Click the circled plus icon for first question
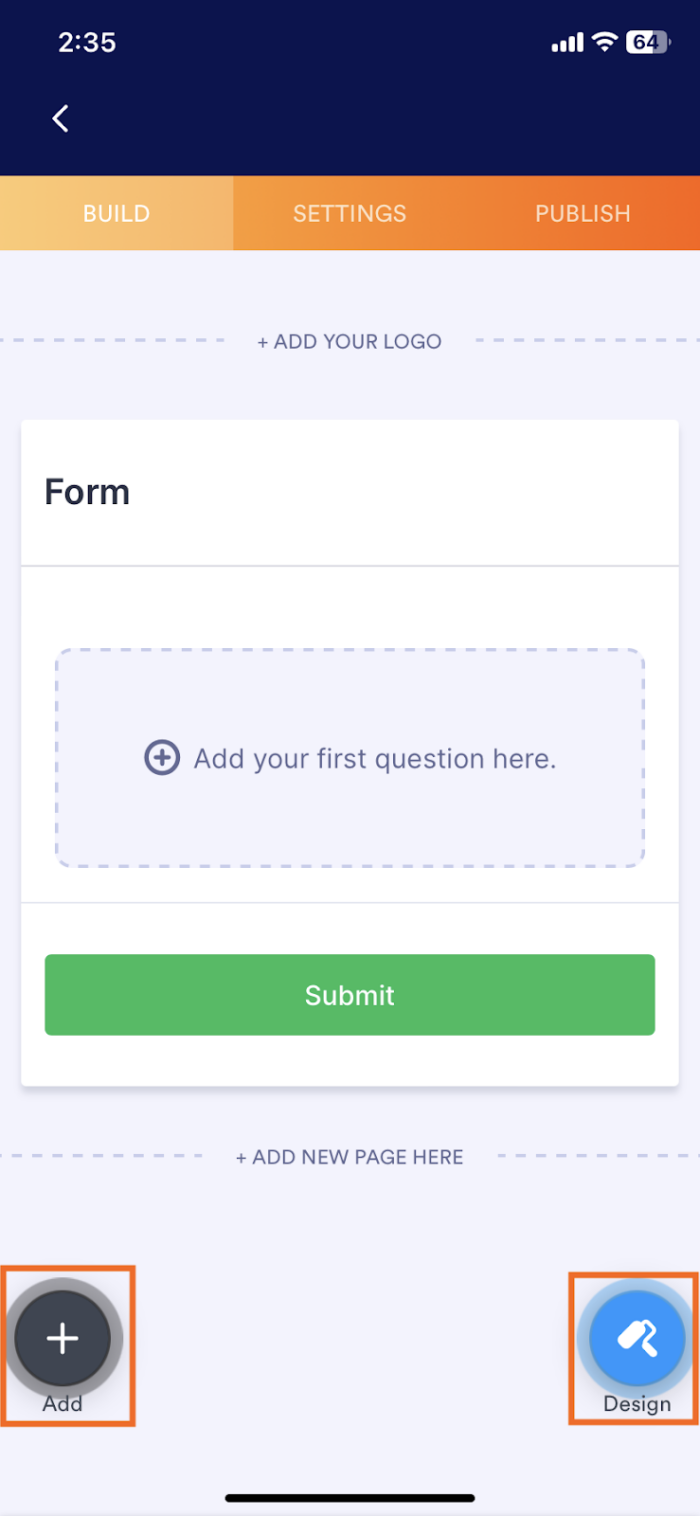700x1516 pixels. pos(162,758)
